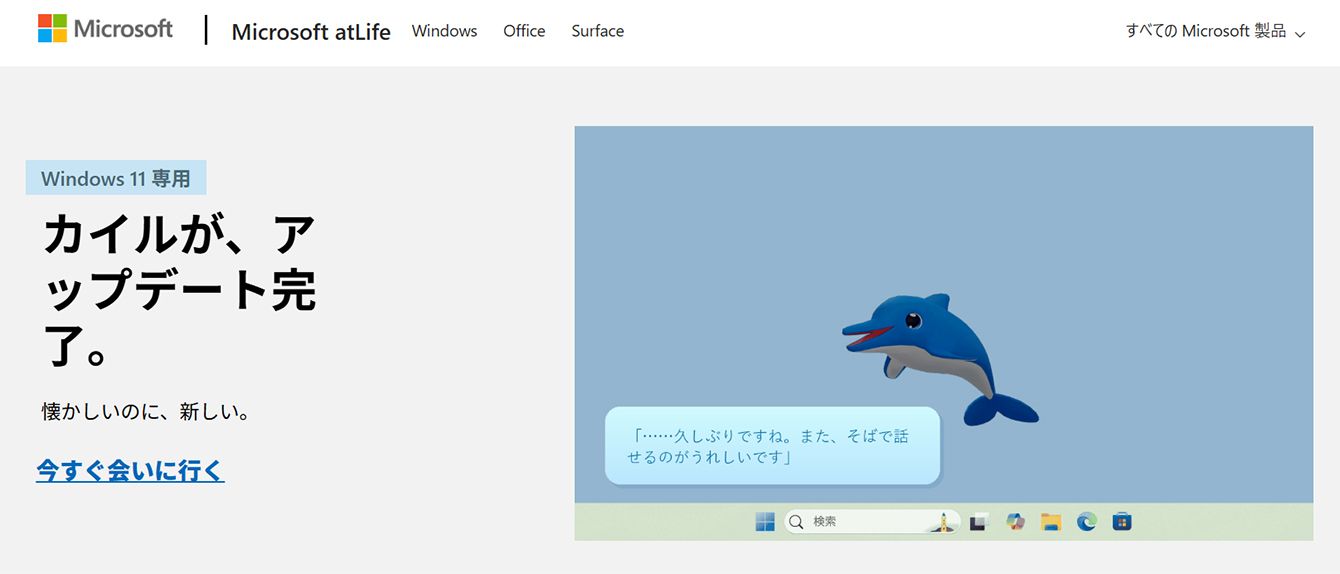Click the 検索 search box in hero taskbar
The height and width of the screenshot is (574, 1340).
871,521
